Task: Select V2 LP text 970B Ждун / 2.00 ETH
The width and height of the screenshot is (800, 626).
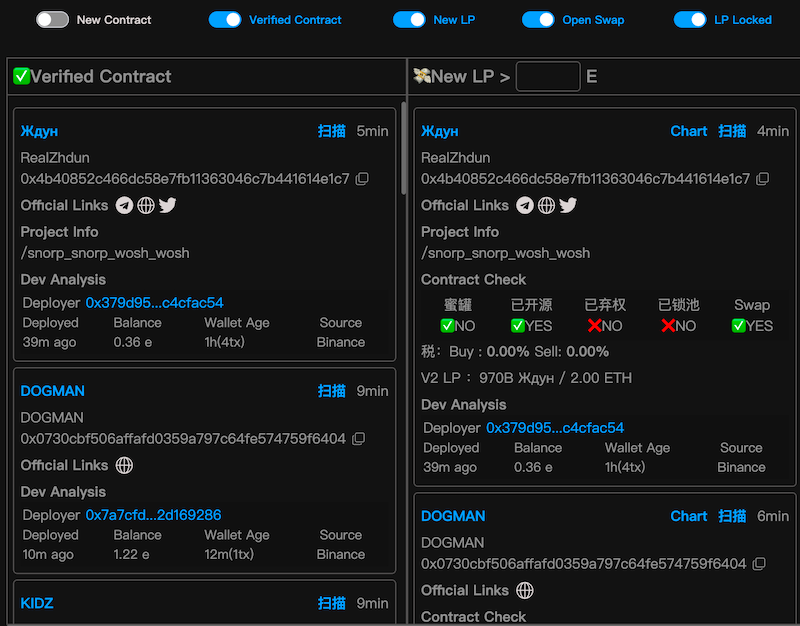Action: click(555, 378)
